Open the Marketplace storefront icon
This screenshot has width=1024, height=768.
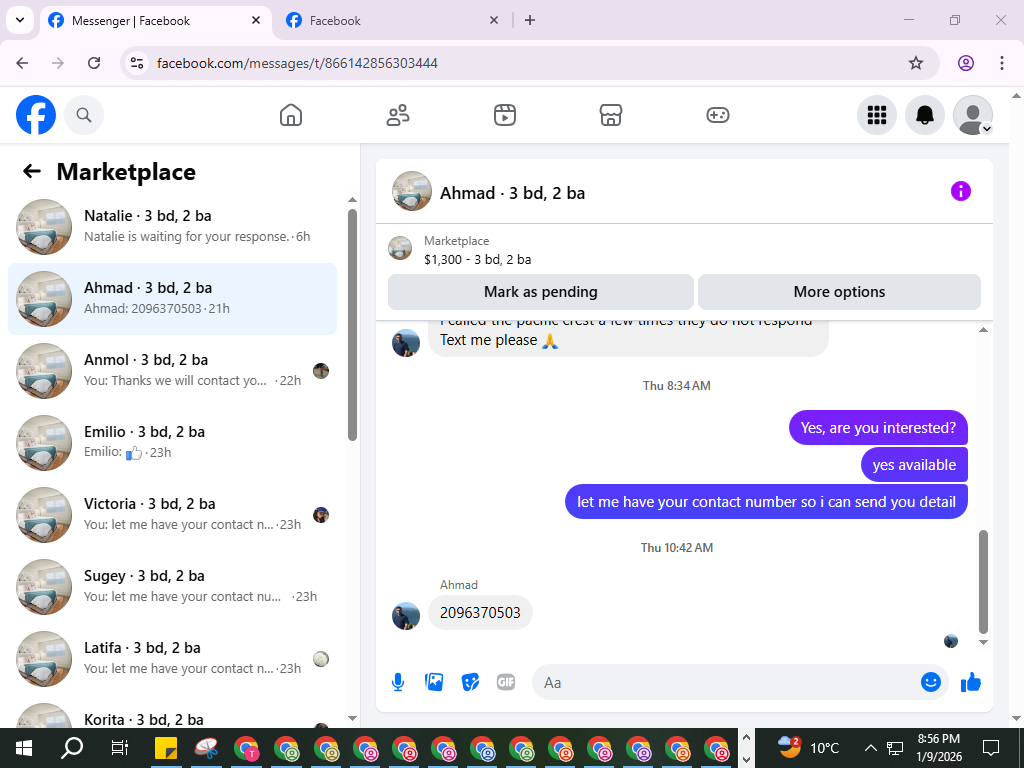point(611,115)
